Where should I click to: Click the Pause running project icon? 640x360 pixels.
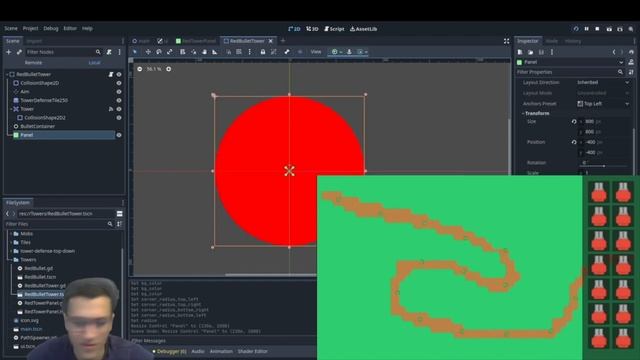(x=587, y=29)
